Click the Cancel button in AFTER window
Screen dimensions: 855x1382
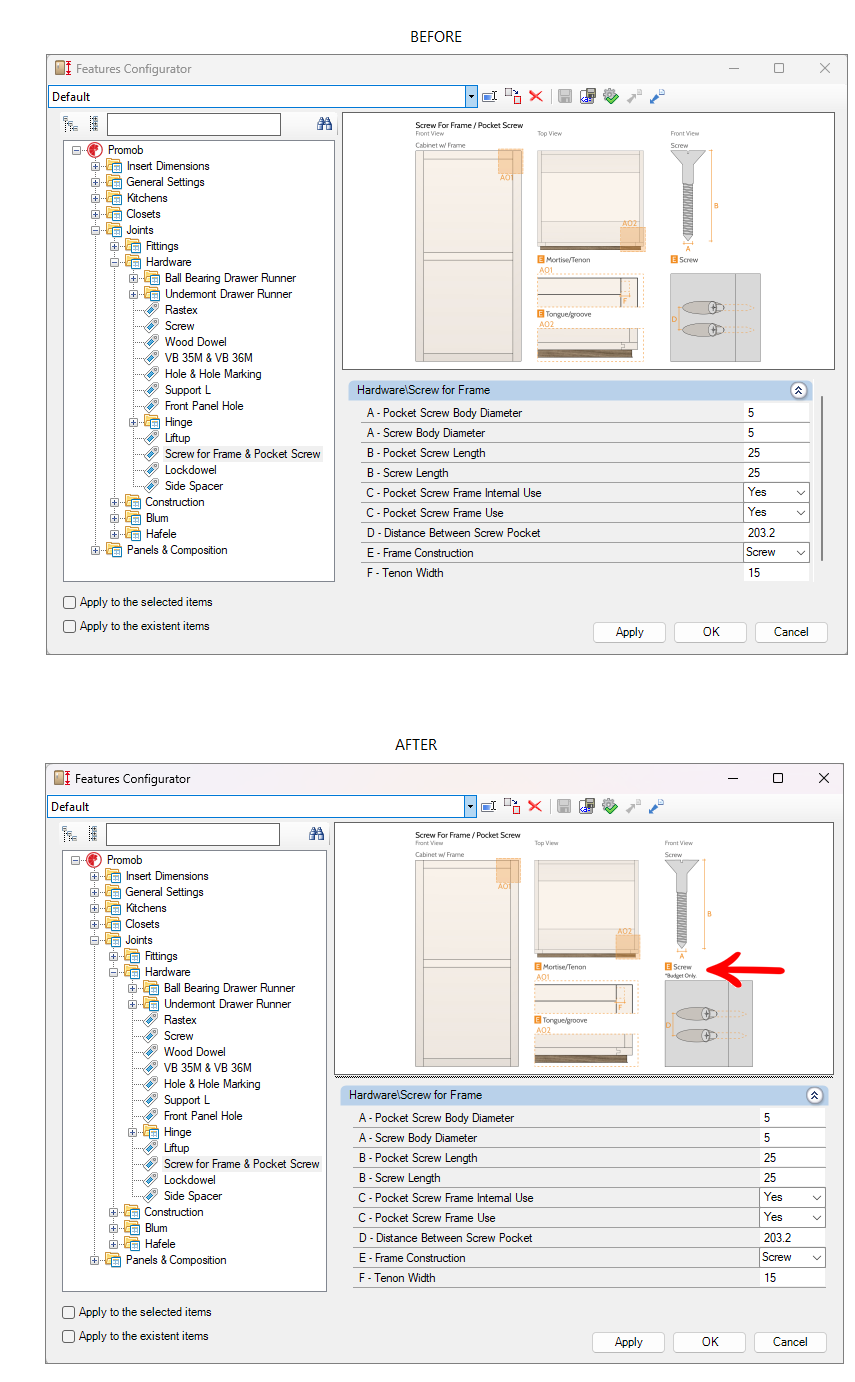790,1342
